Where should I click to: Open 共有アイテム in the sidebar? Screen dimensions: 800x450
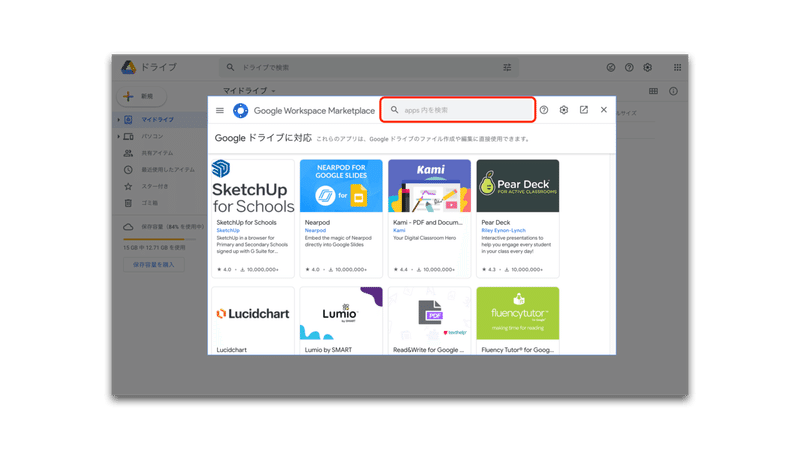point(159,153)
